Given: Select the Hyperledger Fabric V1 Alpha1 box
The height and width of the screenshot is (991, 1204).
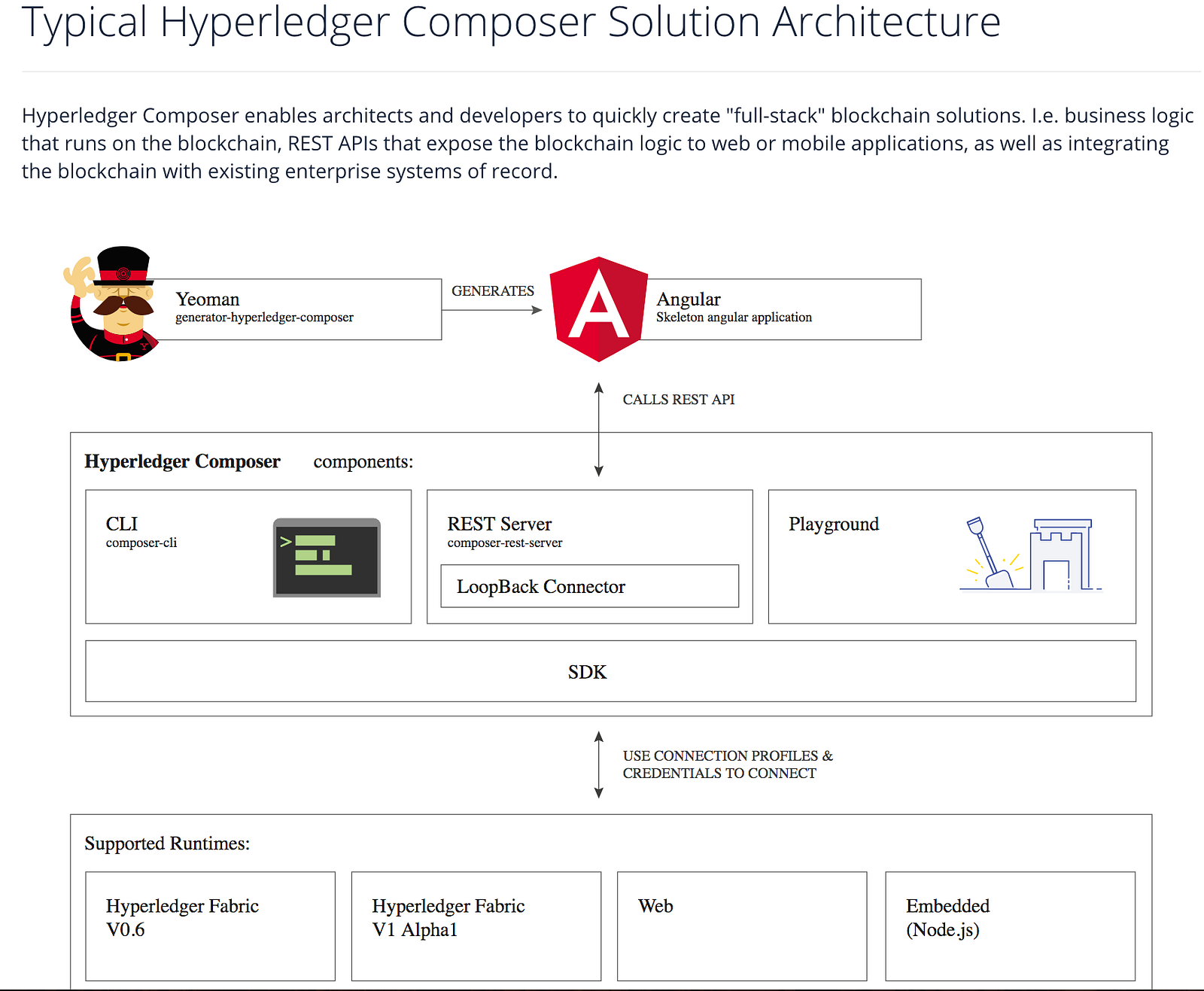Looking at the screenshot, I should [476, 926].
